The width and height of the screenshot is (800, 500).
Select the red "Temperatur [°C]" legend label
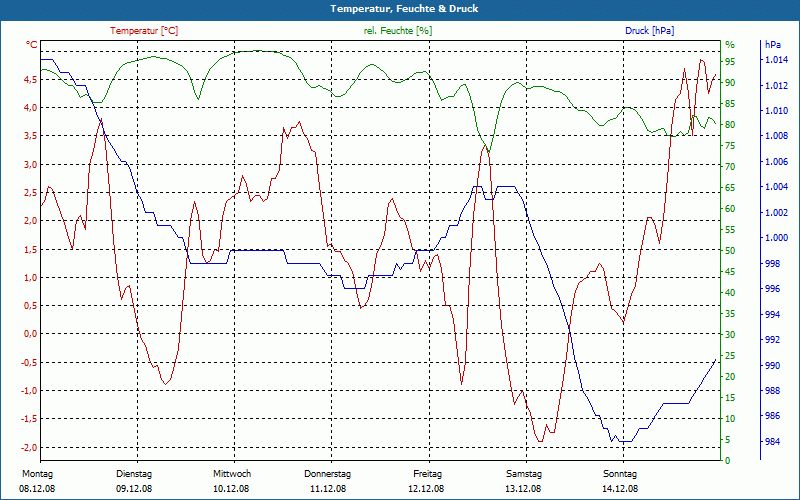point(144,31)
